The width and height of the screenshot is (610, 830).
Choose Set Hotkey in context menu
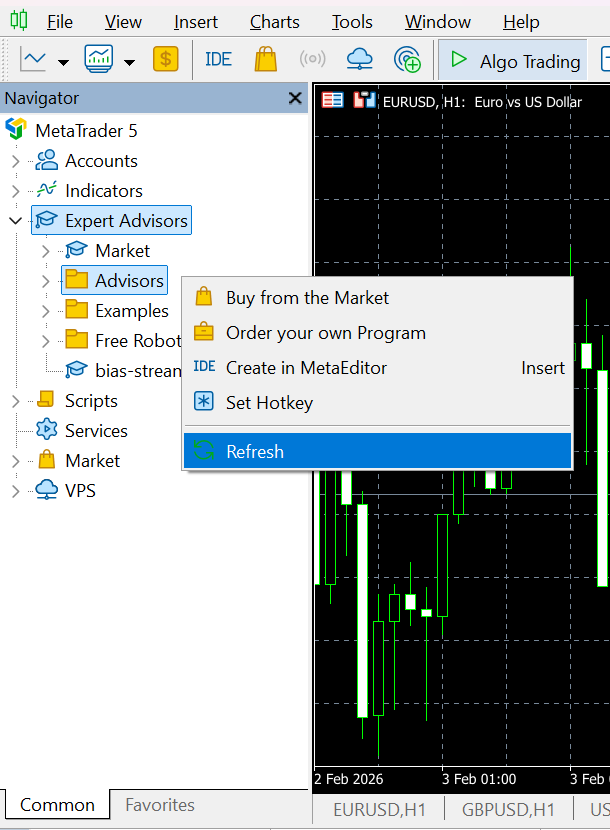pyautogui.click(x=377, y=402)
